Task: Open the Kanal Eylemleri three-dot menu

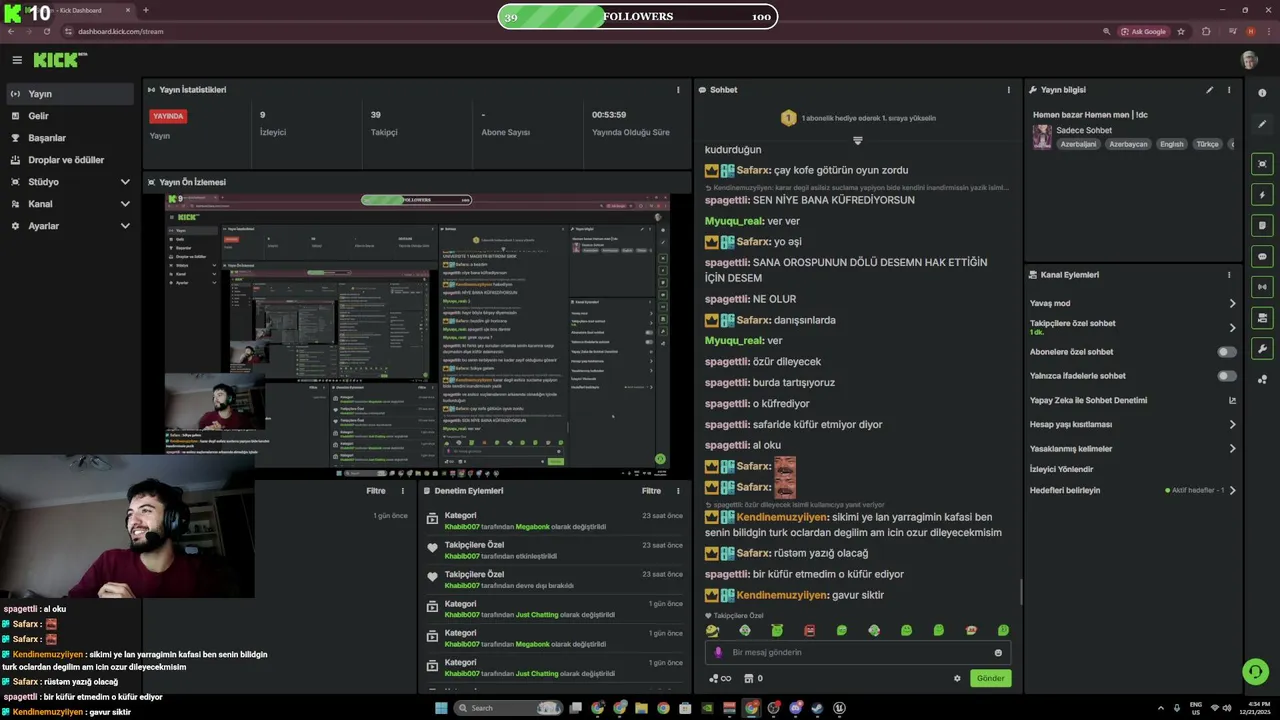Action: tap(1229, 275)
